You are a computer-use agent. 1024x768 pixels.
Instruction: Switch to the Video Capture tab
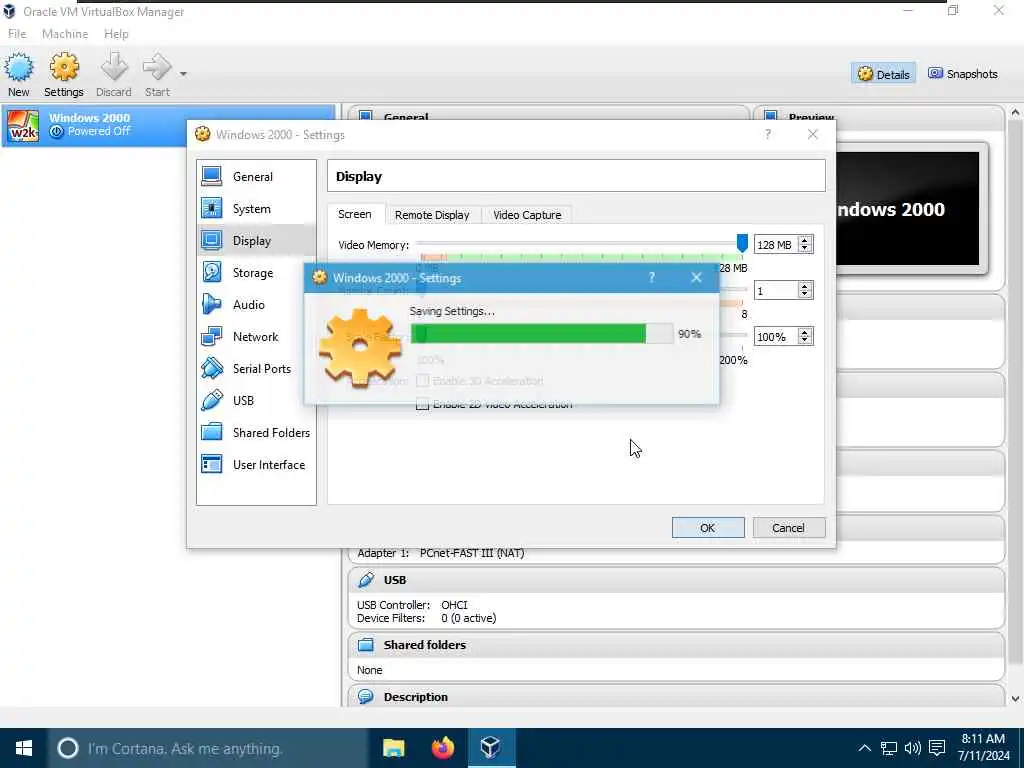[527, 215]
